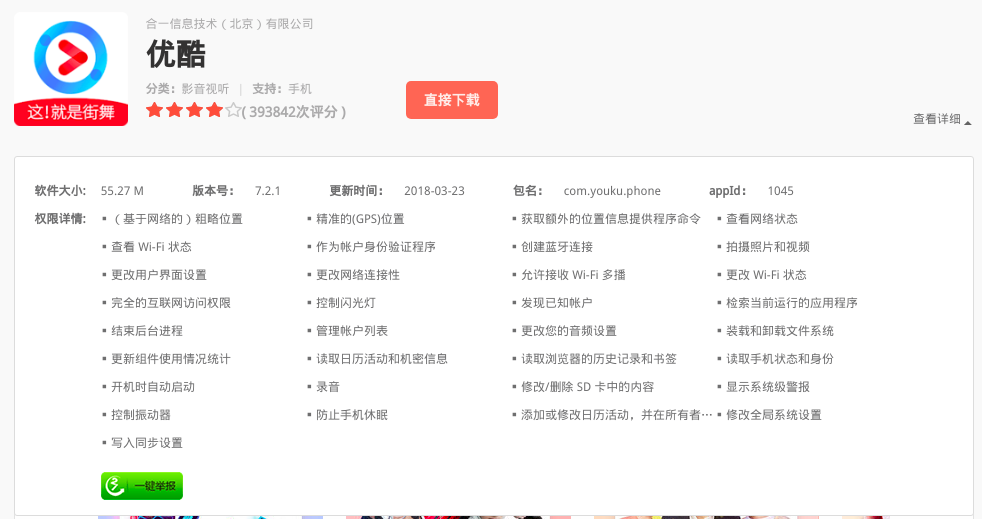Click the 直接下载 download button
Image resolution: width=982 pixels, height=519 pixels.
[452, 100]
